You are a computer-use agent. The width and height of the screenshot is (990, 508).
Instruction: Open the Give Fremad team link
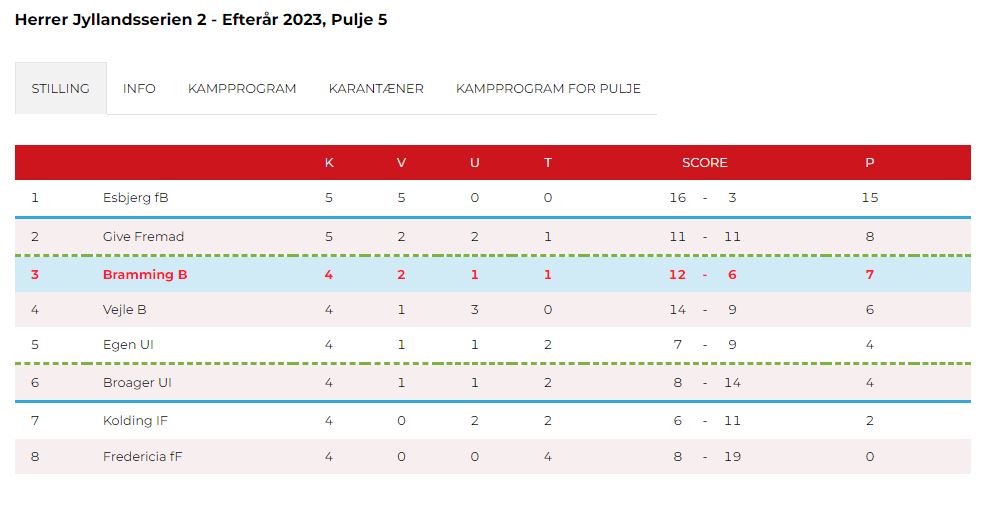[143, 237]
